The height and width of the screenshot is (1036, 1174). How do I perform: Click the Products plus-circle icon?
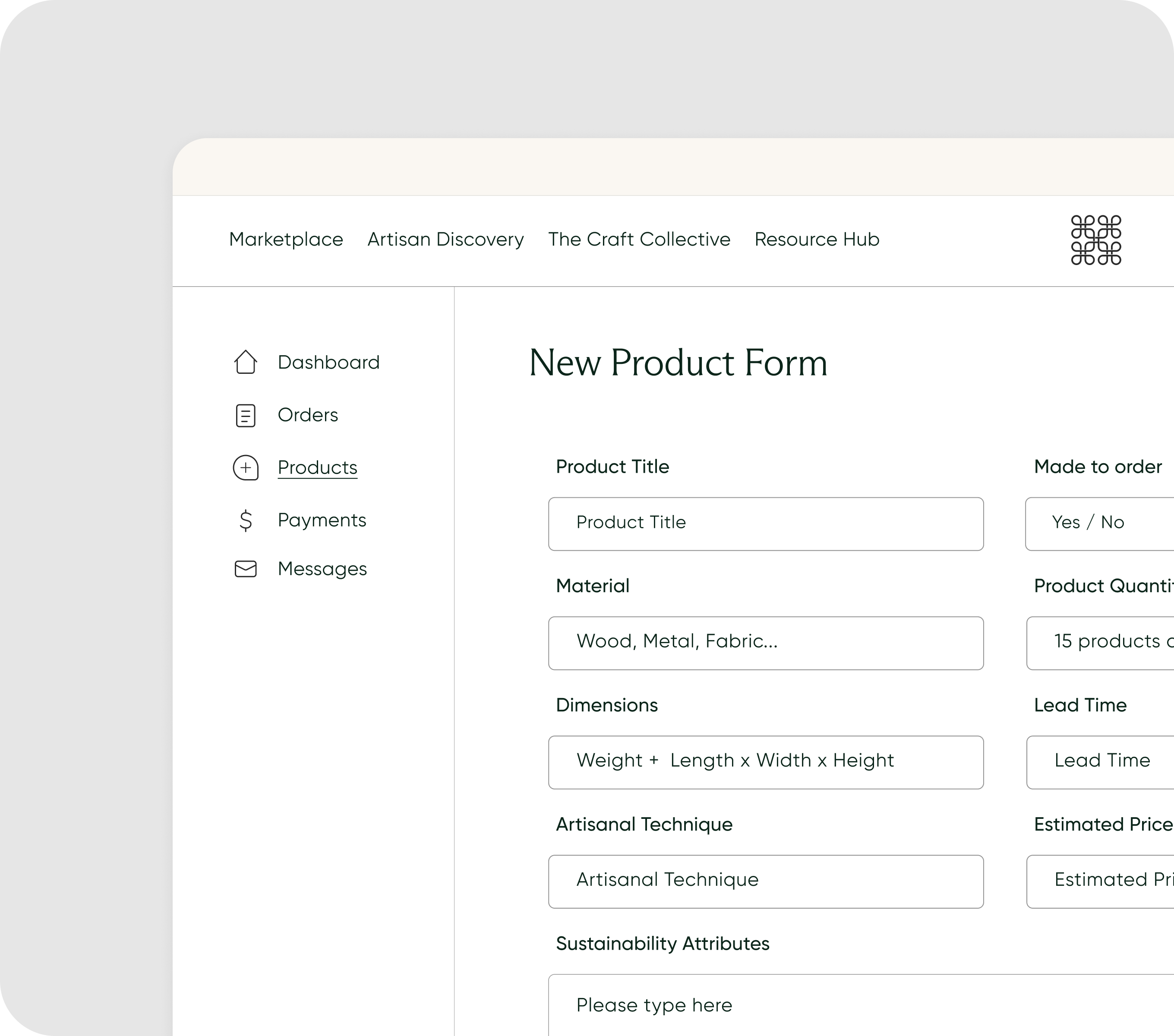tap(245, 467)
